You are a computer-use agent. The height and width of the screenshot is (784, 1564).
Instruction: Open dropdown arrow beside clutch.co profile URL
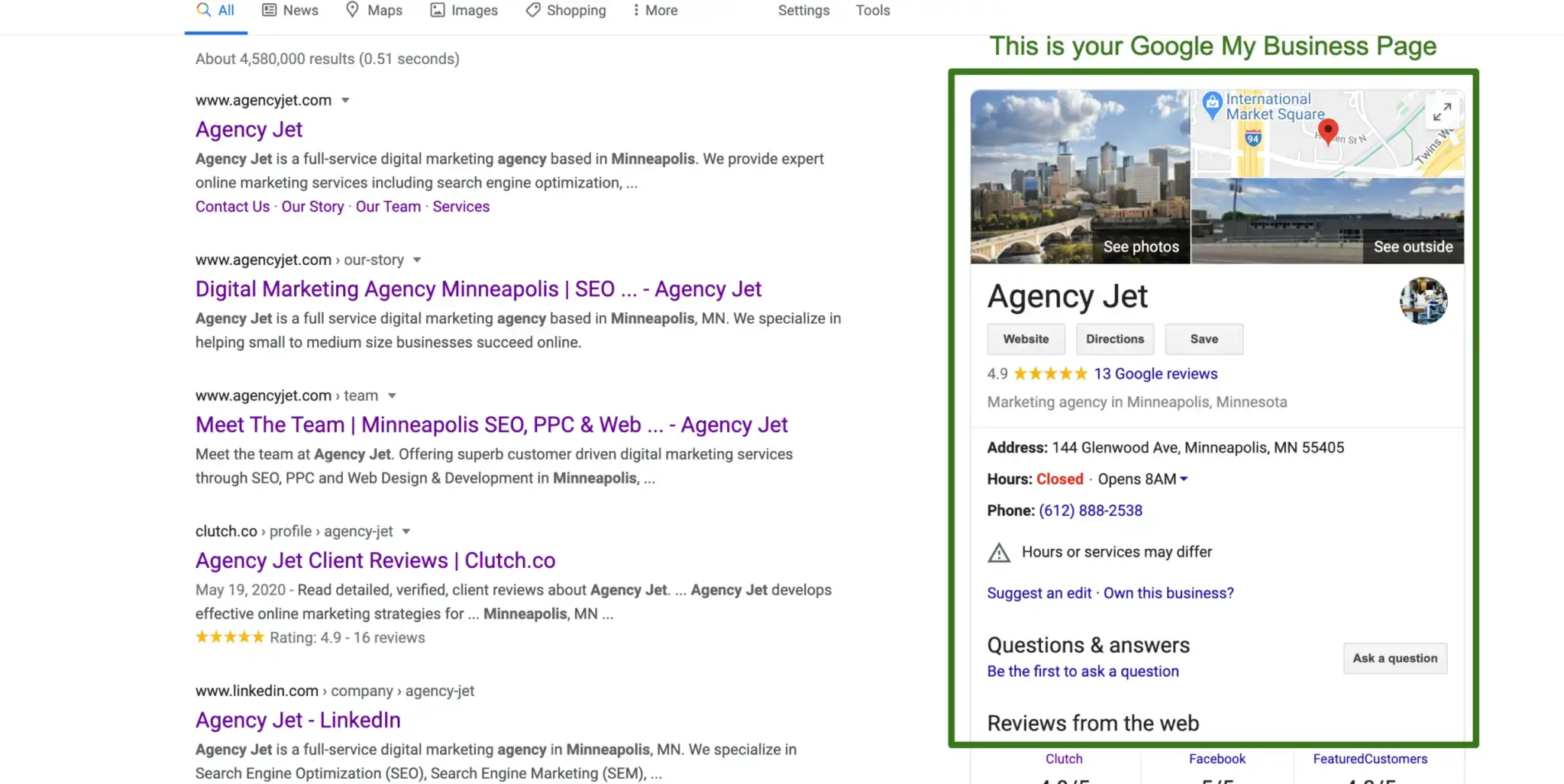coord(406,532)
